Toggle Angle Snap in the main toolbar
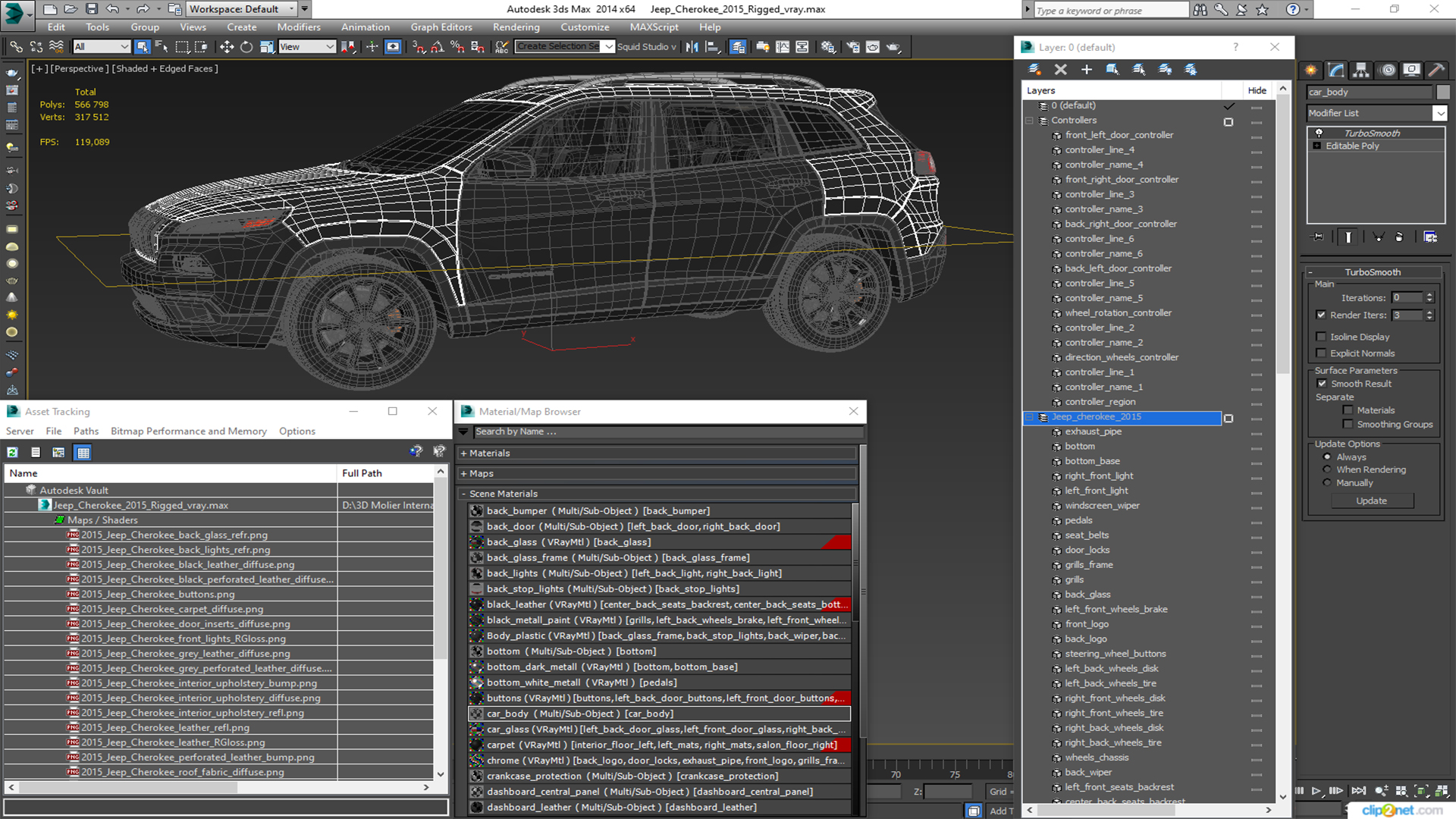The image size is (1456, 819). (x=437, y=47)
